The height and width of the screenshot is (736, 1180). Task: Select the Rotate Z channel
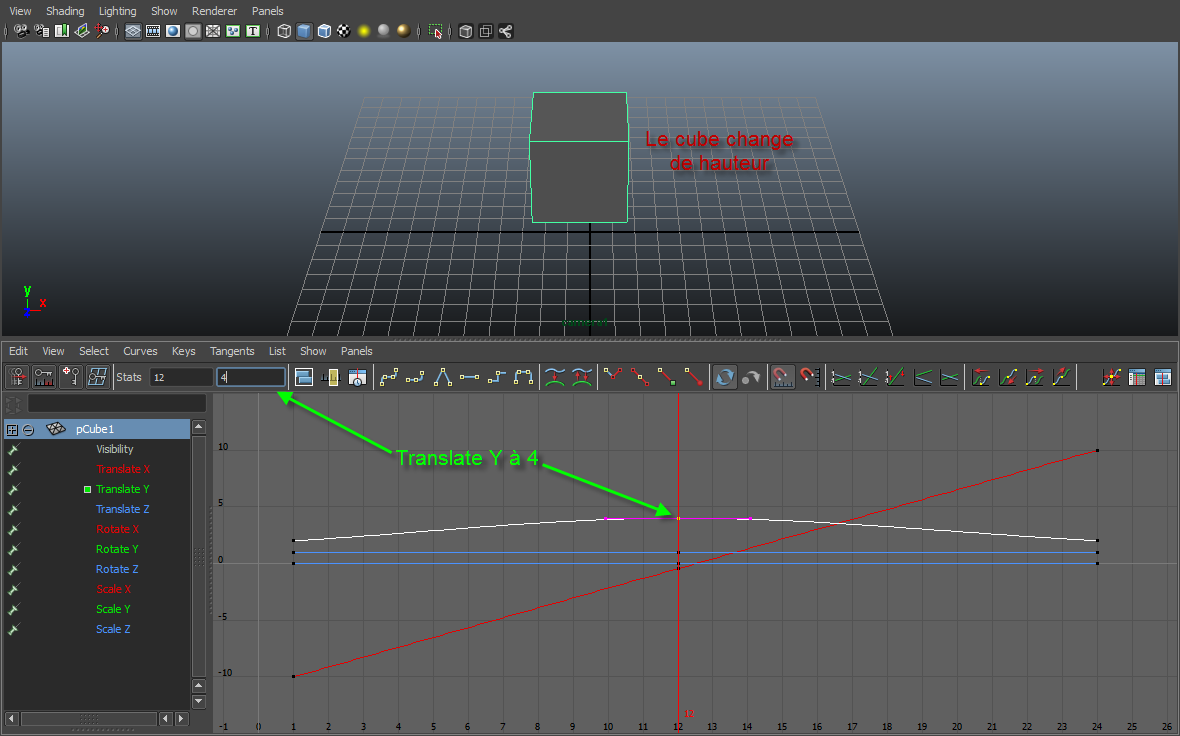pyautogui.click(x=117, y=569)
